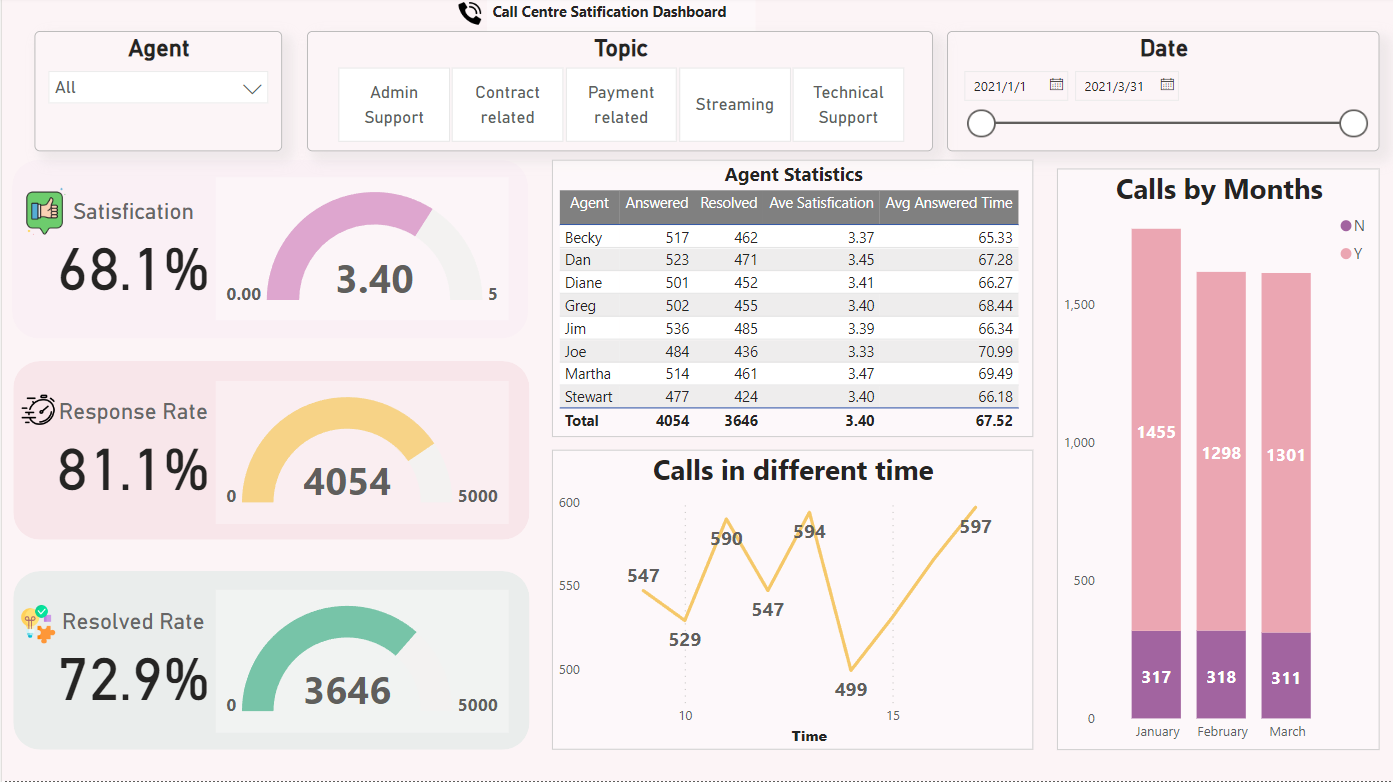The width and height of the screenshot is (1393, 782).
Task: Click the phone icon beside dashboard title
Action: pos(470,13)
